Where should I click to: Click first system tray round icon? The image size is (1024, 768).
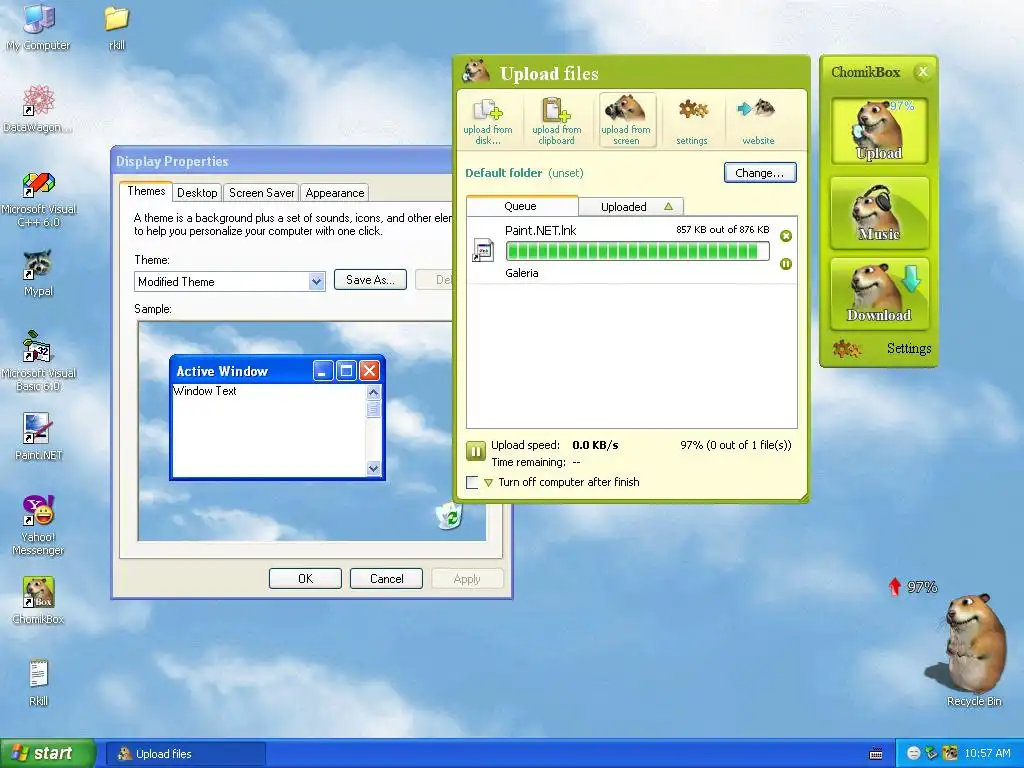tap(914, 754)
